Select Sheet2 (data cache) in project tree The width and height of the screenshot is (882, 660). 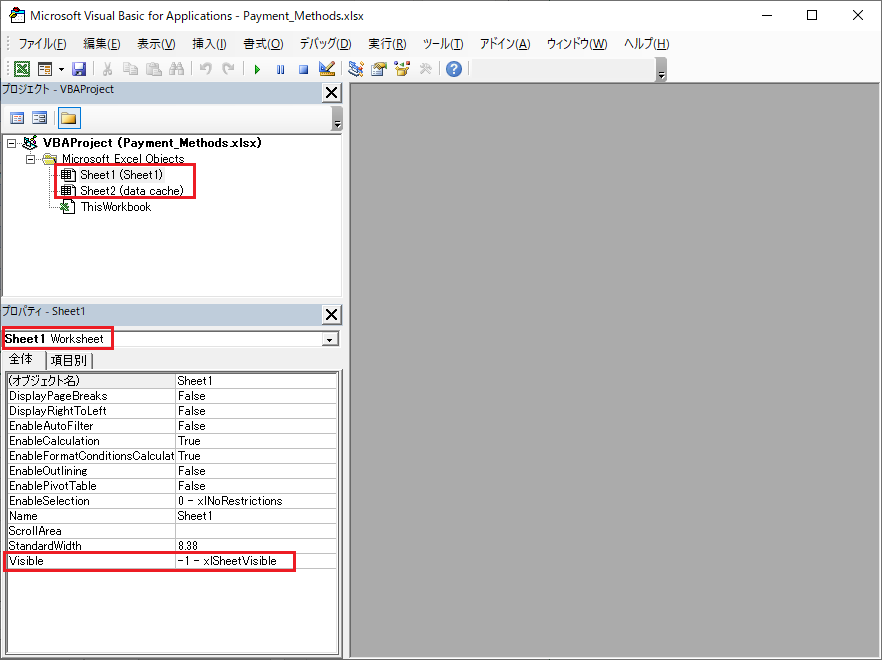(x=132, y=191)
